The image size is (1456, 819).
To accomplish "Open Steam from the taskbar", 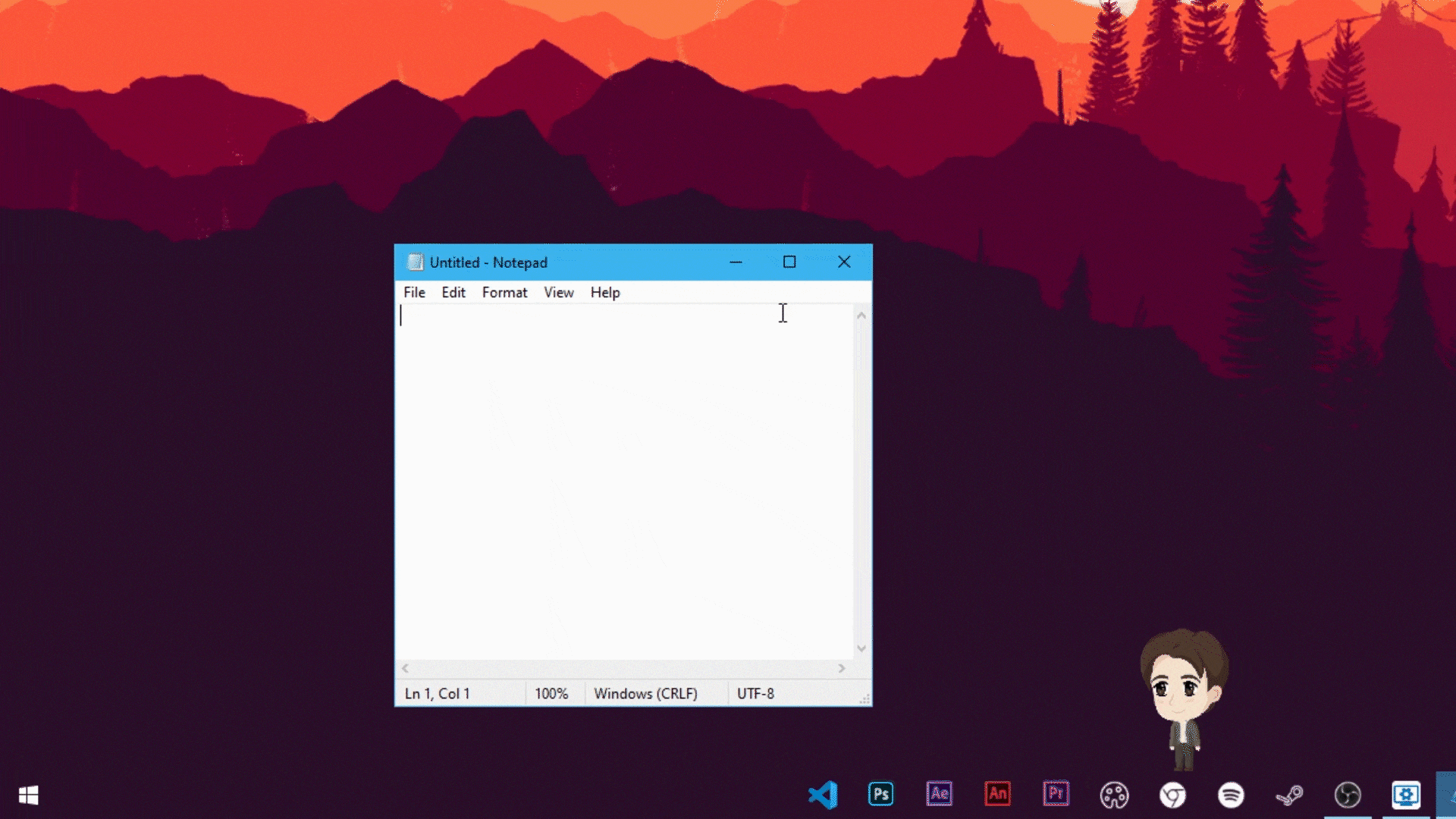I will click(1289, 795).
